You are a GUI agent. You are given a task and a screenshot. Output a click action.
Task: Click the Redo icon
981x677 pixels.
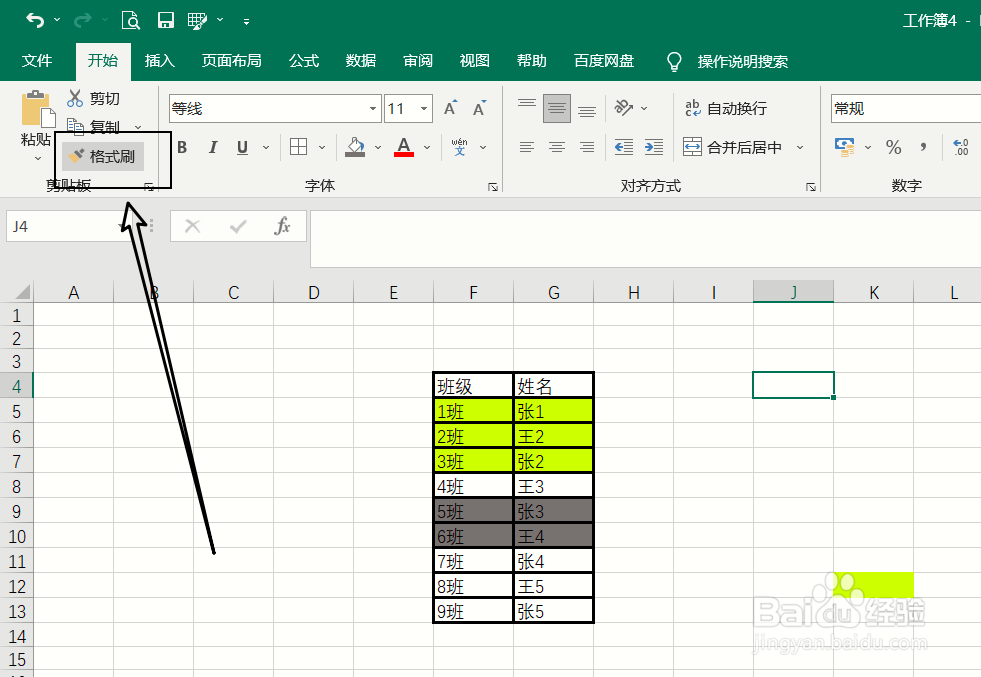pyautogui.click(x=82, y=21)
